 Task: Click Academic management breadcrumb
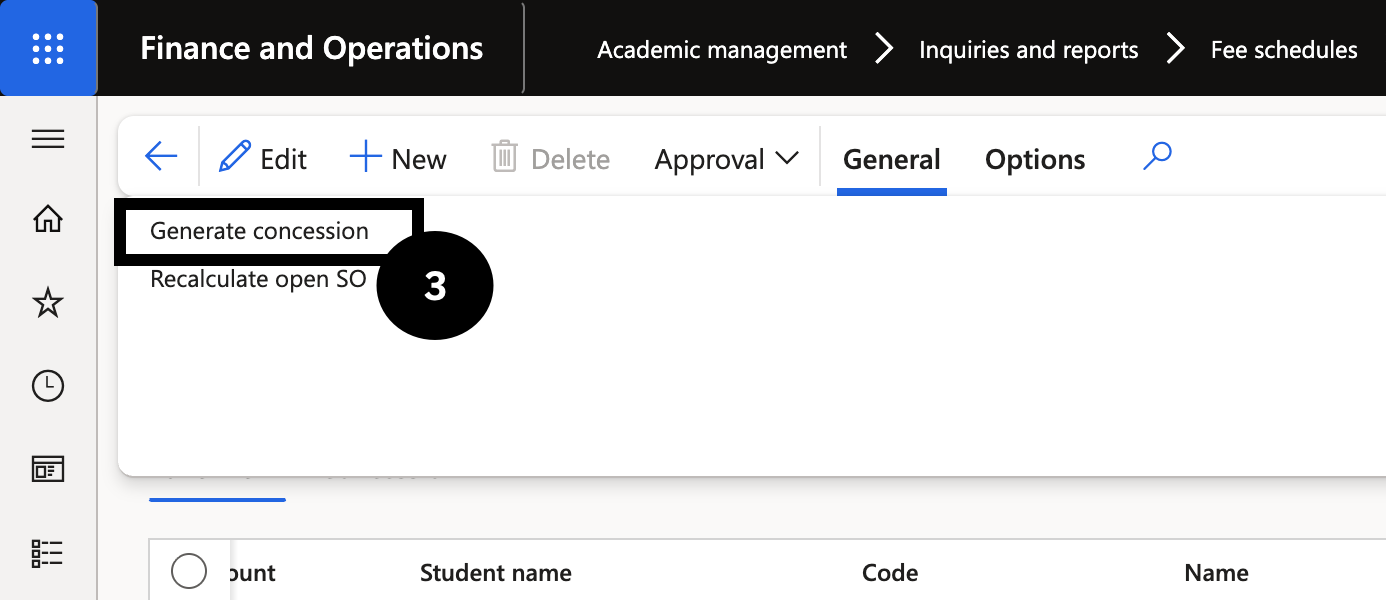722,50
